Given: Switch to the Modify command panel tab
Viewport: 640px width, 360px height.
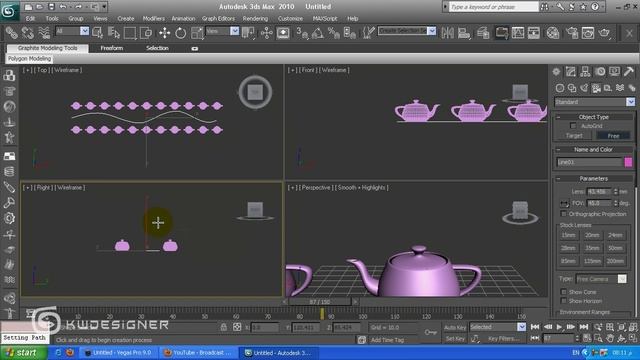Looking at the screenshot, I should [571, 72].
